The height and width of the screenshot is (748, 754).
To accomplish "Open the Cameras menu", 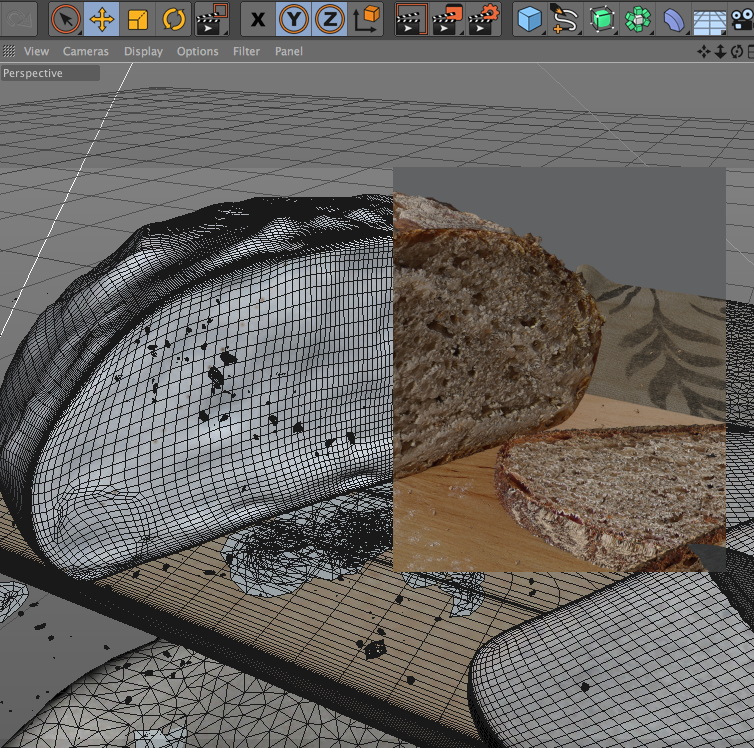I will point(86,51).
